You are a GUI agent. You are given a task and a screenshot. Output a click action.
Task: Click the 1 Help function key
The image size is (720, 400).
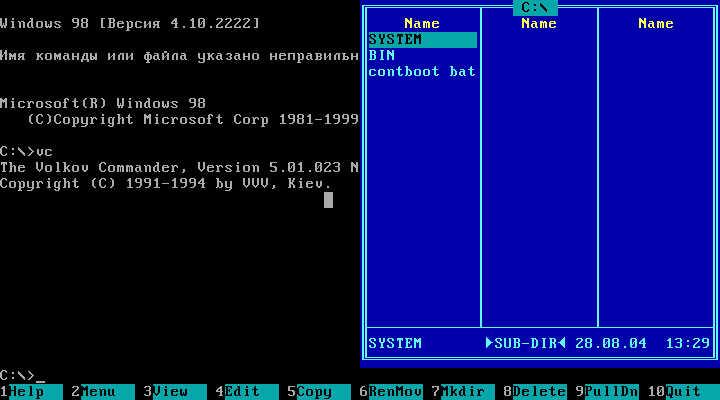click(31, 392)
